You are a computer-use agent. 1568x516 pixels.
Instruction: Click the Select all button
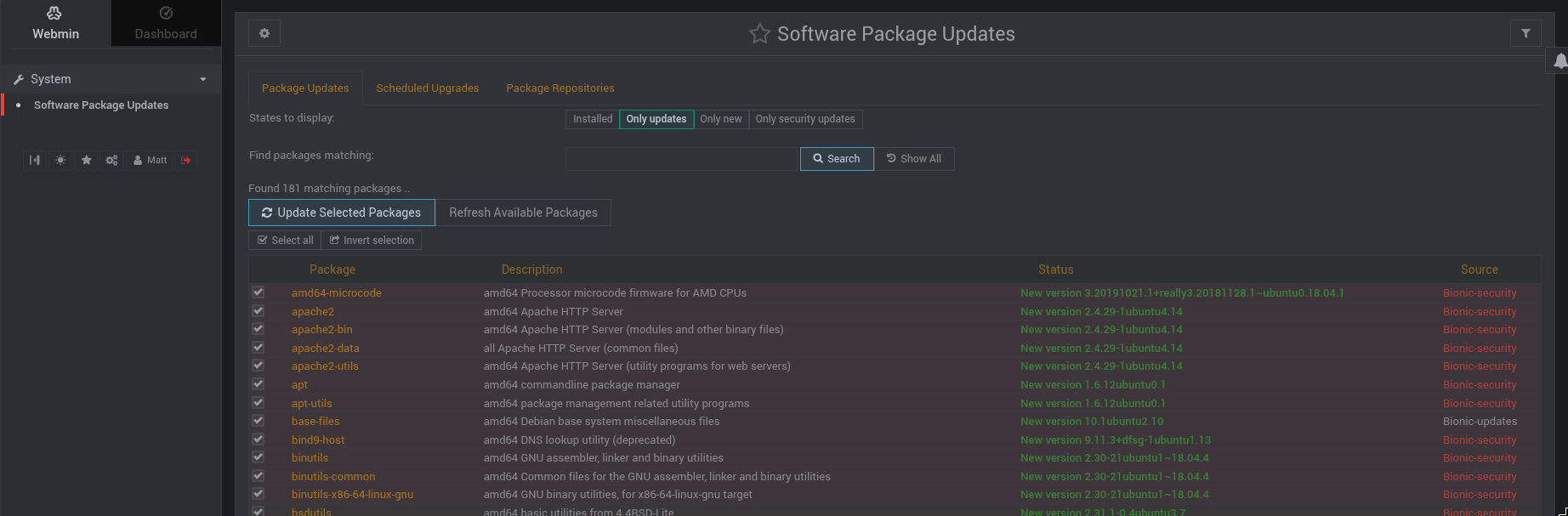285,241
